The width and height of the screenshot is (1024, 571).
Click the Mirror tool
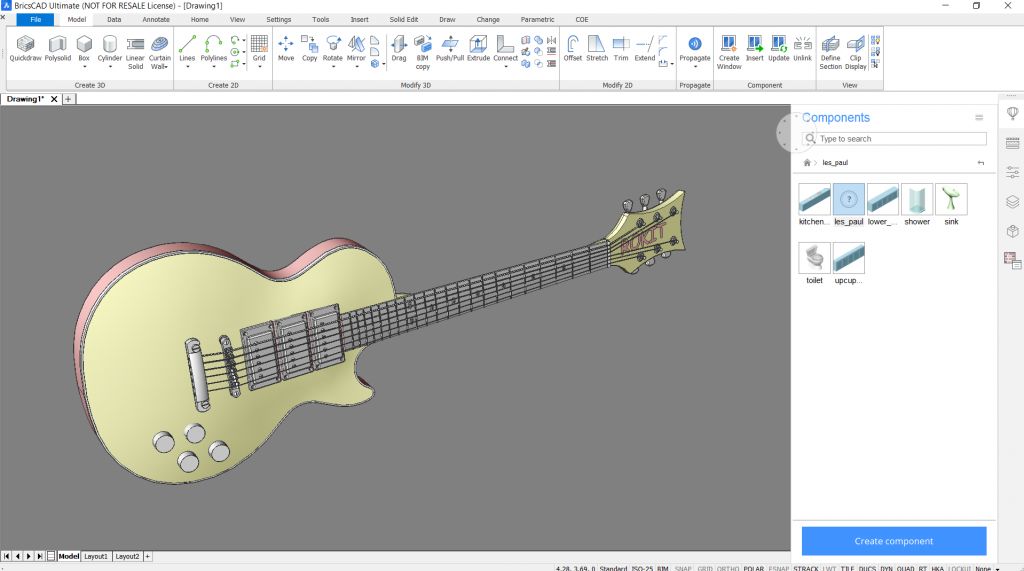tap(356, 49)
